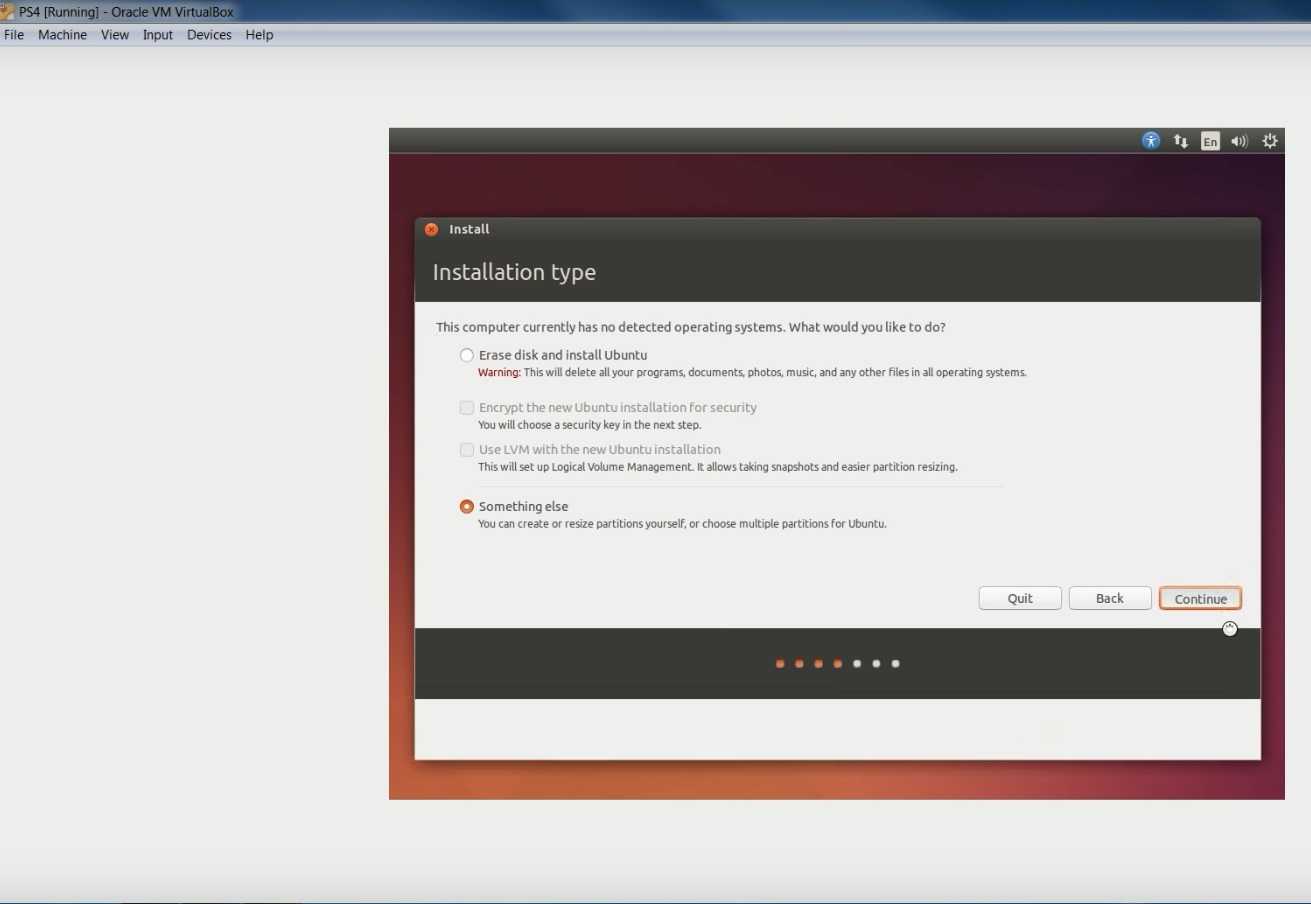
Task: Open the File menu
Action: click(14, 34)
